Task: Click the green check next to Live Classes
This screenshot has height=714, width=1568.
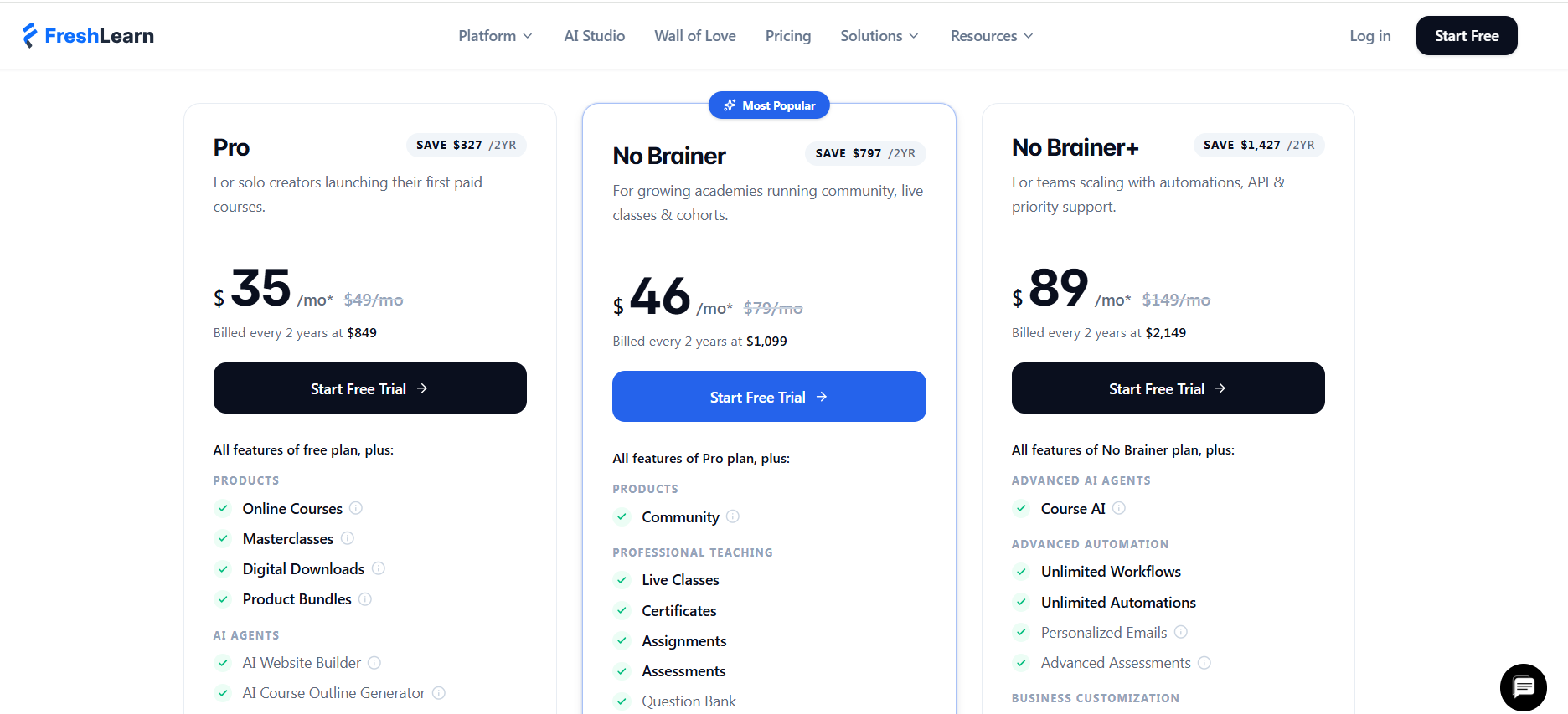Action: coord(622,580)
